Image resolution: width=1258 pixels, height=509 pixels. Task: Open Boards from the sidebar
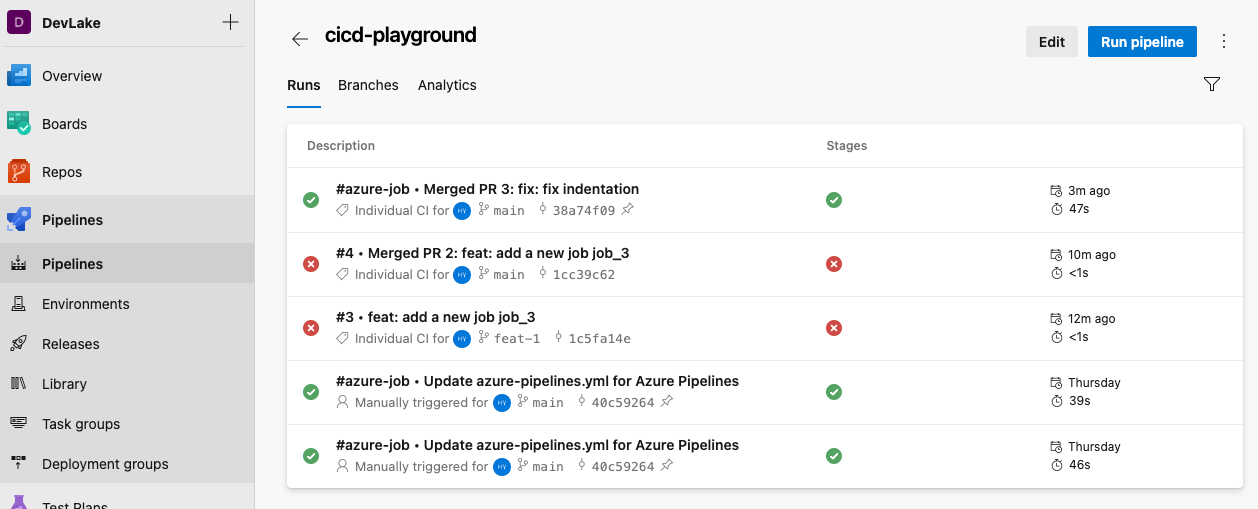coord(64,124)
